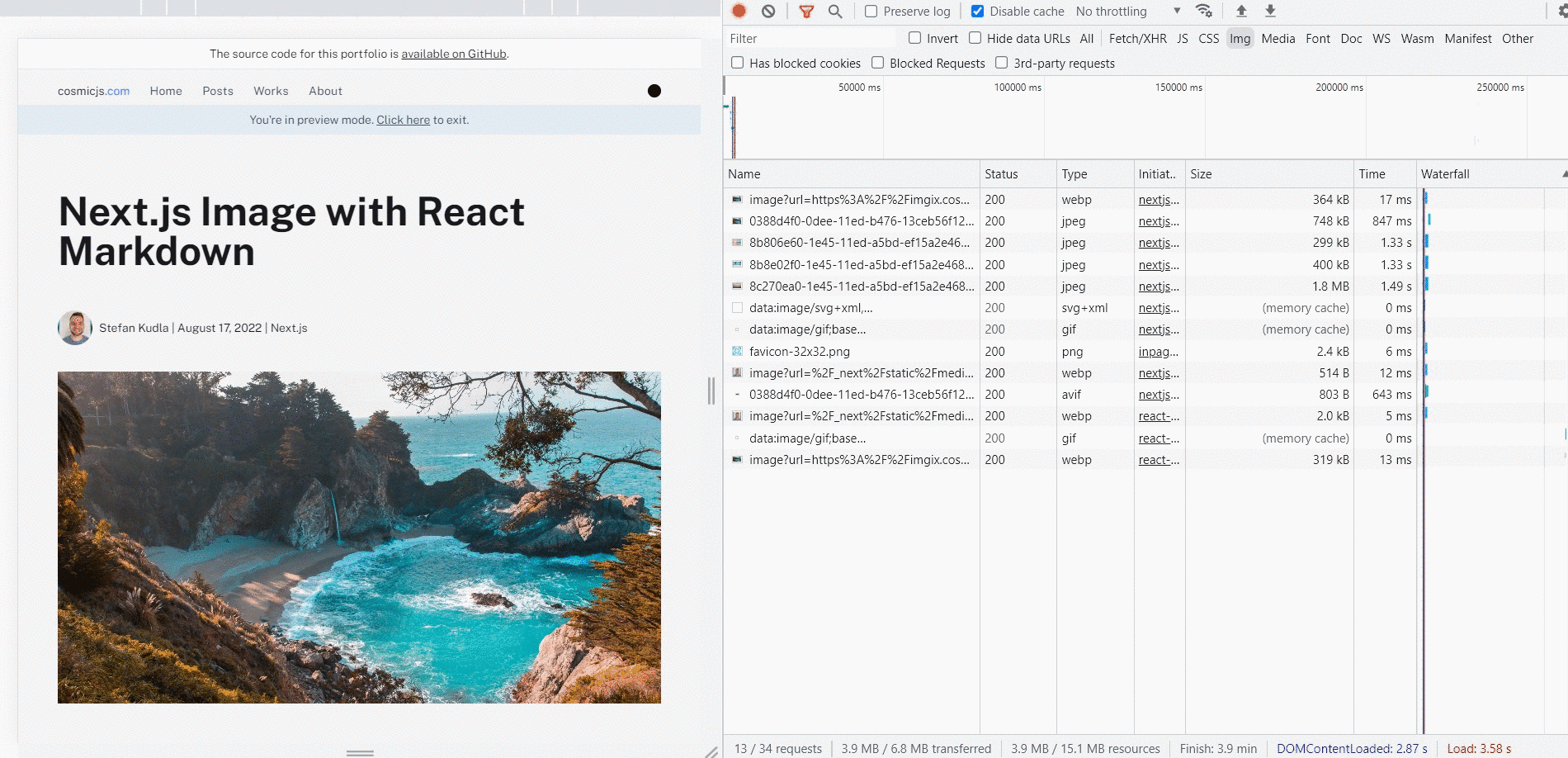Open react- initiator of 319 kB webp
This screenshot has width=1568, height=758.
pos(1159,460)
